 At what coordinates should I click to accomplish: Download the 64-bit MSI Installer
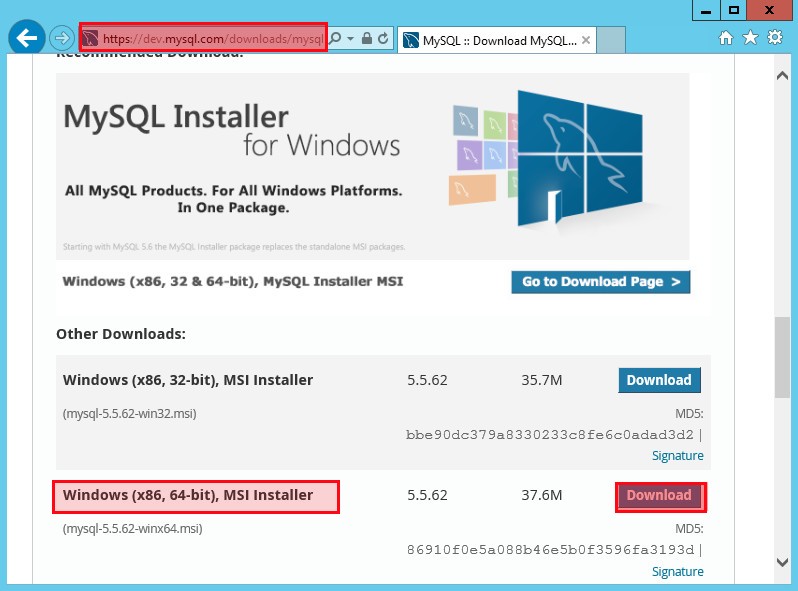pyautogui.click(x=659, y=496)
